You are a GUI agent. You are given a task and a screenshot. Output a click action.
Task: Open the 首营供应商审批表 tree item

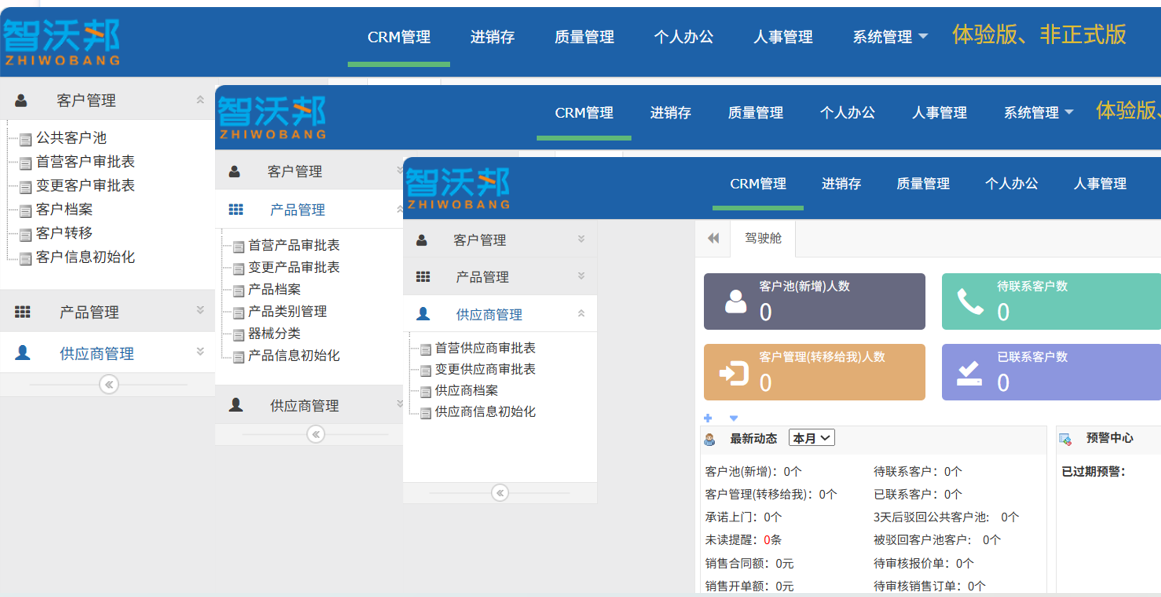click(x=485, y=347)
